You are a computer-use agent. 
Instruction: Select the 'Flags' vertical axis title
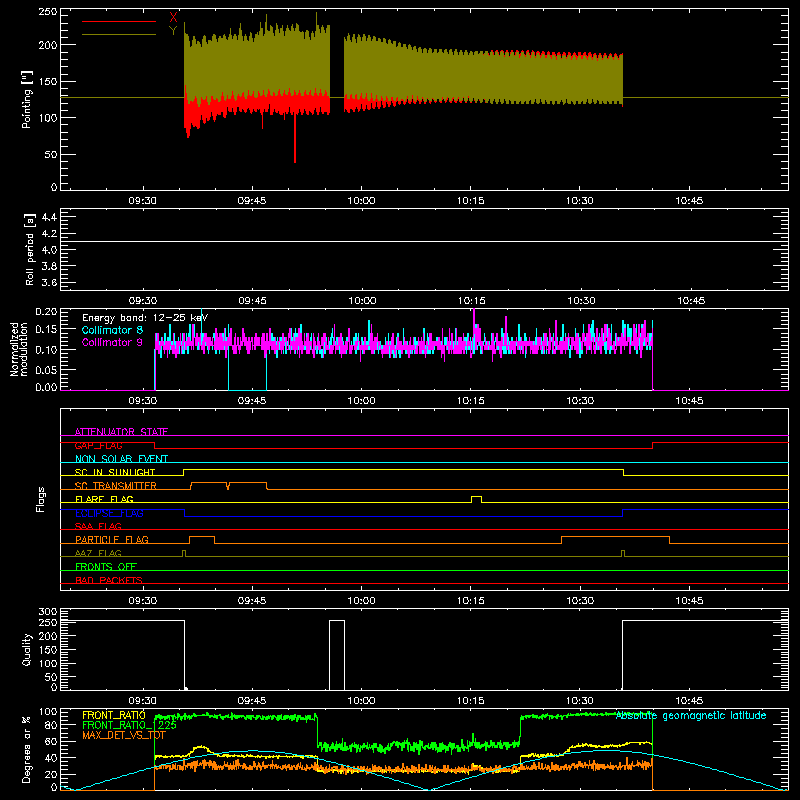pyautogui.click(x=40, y=499)
